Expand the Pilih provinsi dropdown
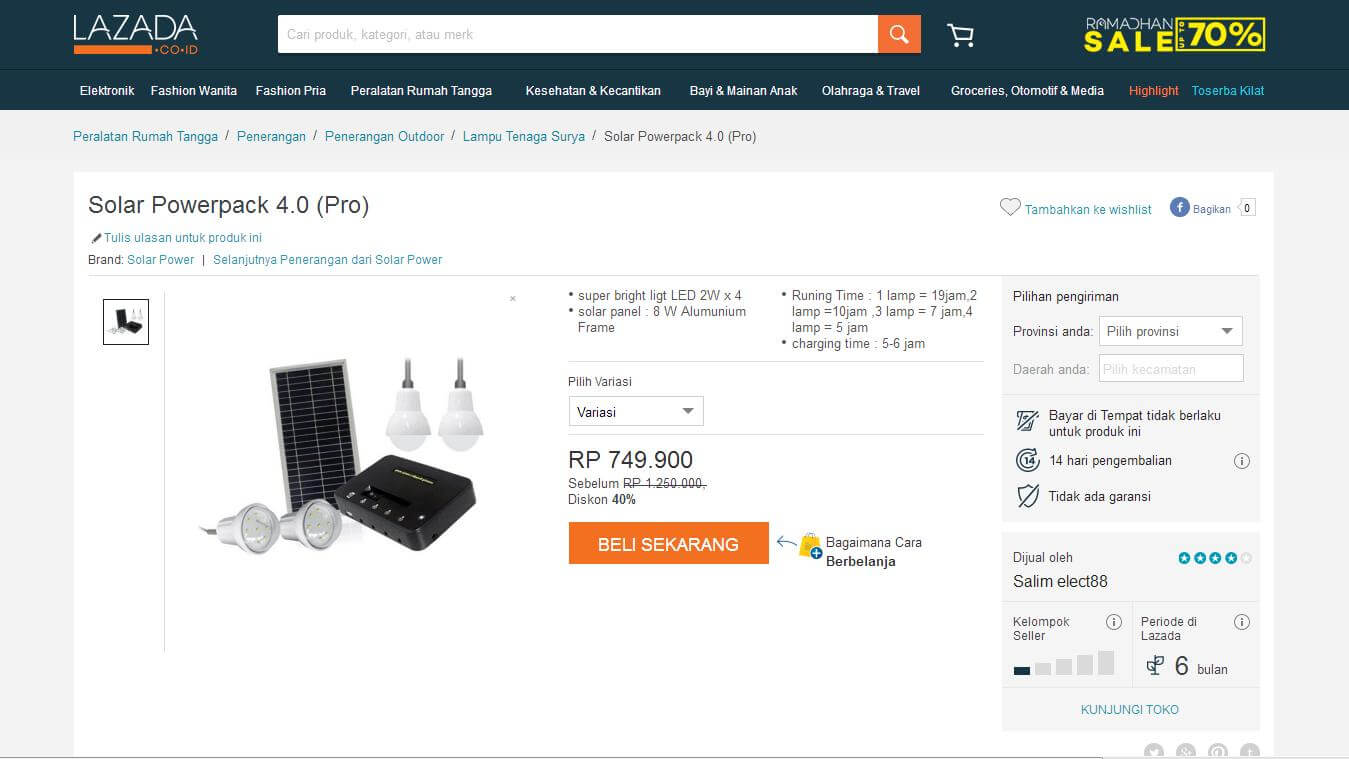 1170,331
